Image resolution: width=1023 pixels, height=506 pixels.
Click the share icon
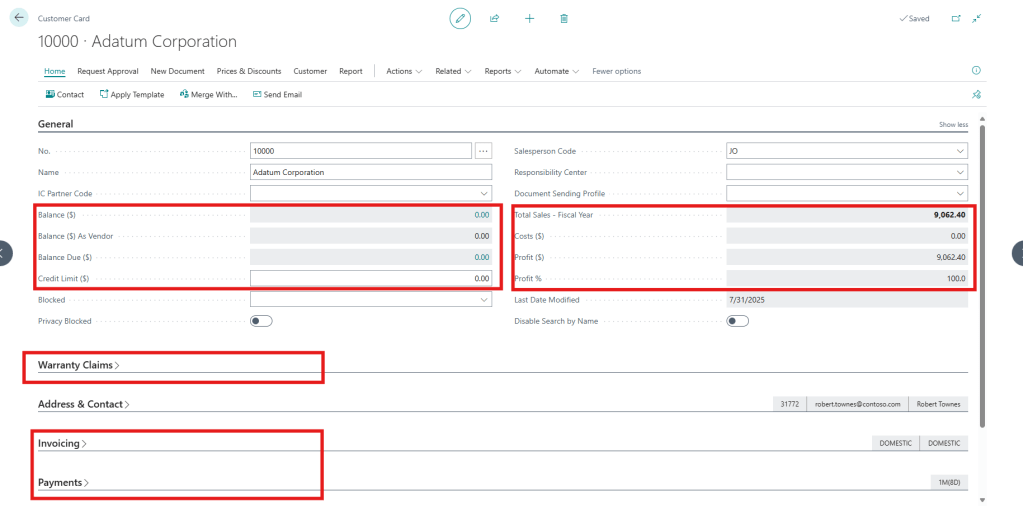[x=494, y=18]
